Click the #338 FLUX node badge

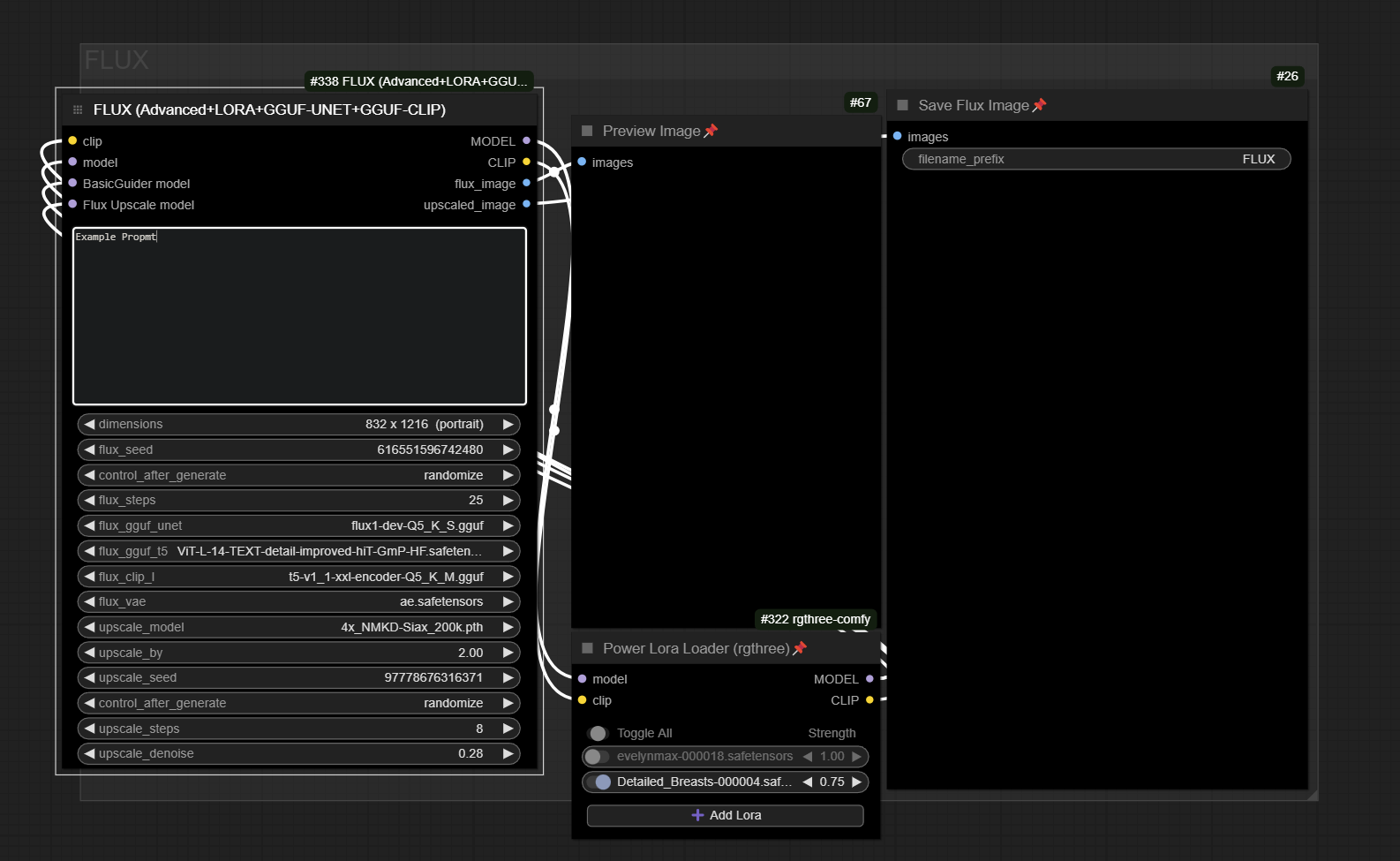(418, 81)
